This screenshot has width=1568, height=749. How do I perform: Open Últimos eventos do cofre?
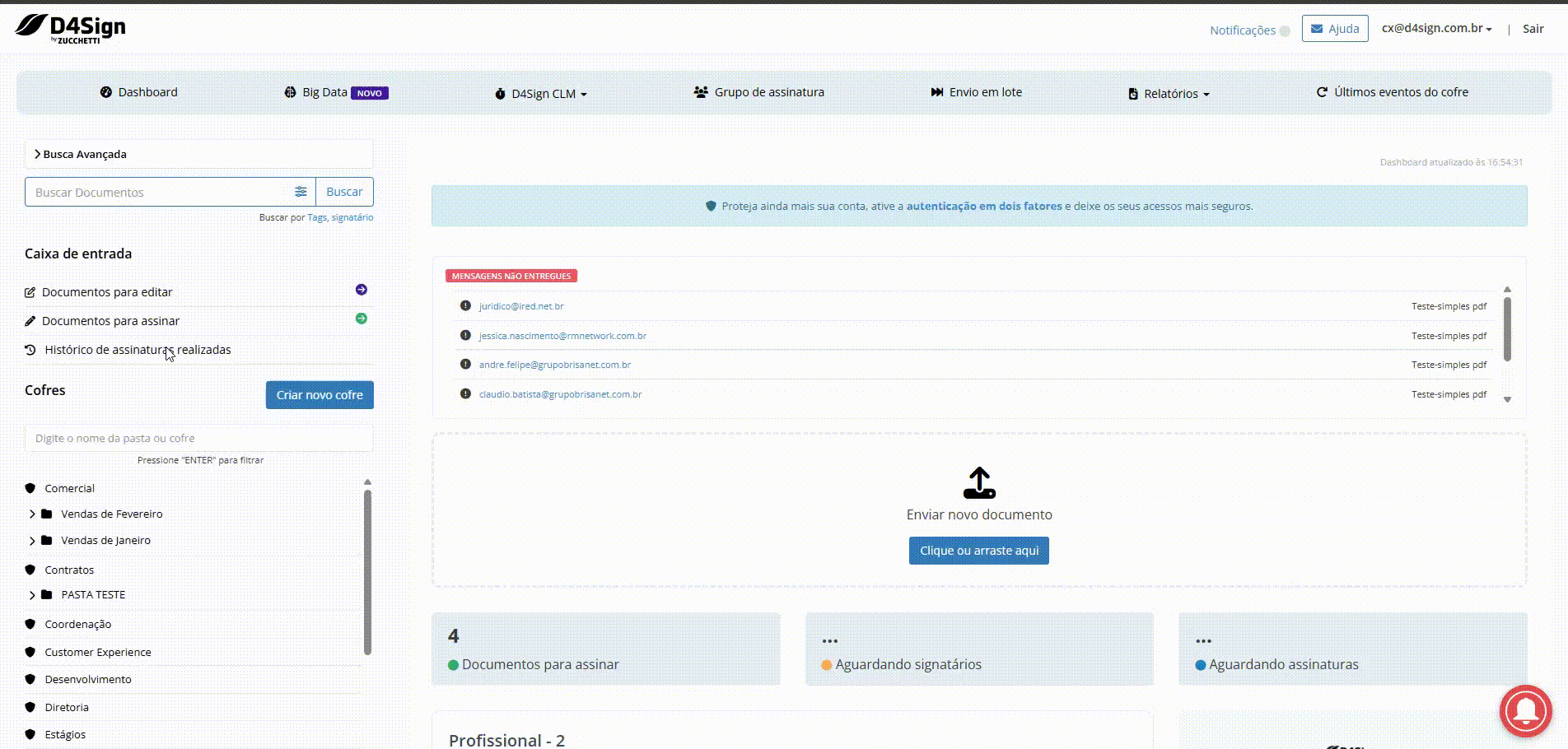pos(1392,92)
